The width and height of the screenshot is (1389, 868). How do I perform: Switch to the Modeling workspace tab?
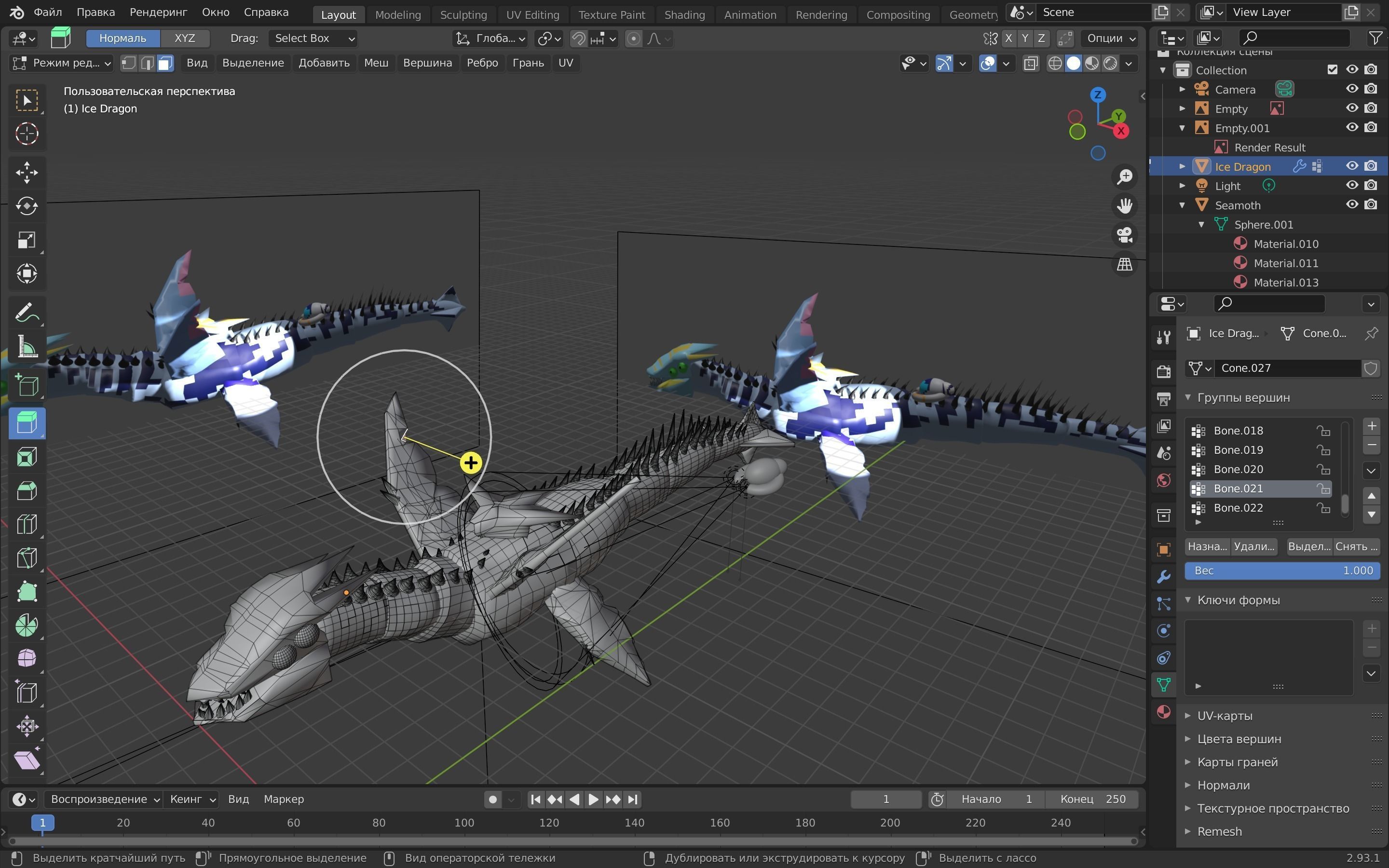pos(398,14)
